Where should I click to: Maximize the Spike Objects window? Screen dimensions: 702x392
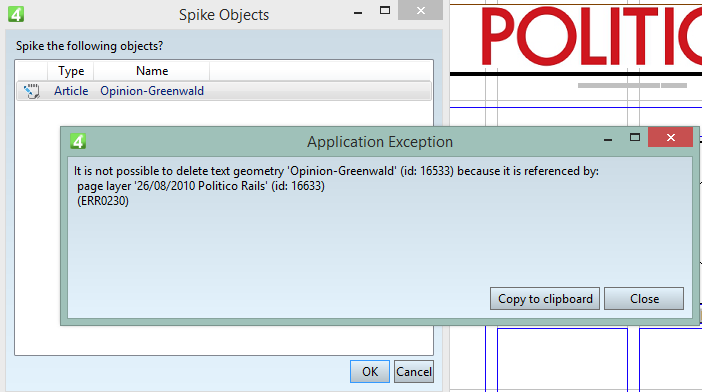pyautogui.click(x=385, y=10)
